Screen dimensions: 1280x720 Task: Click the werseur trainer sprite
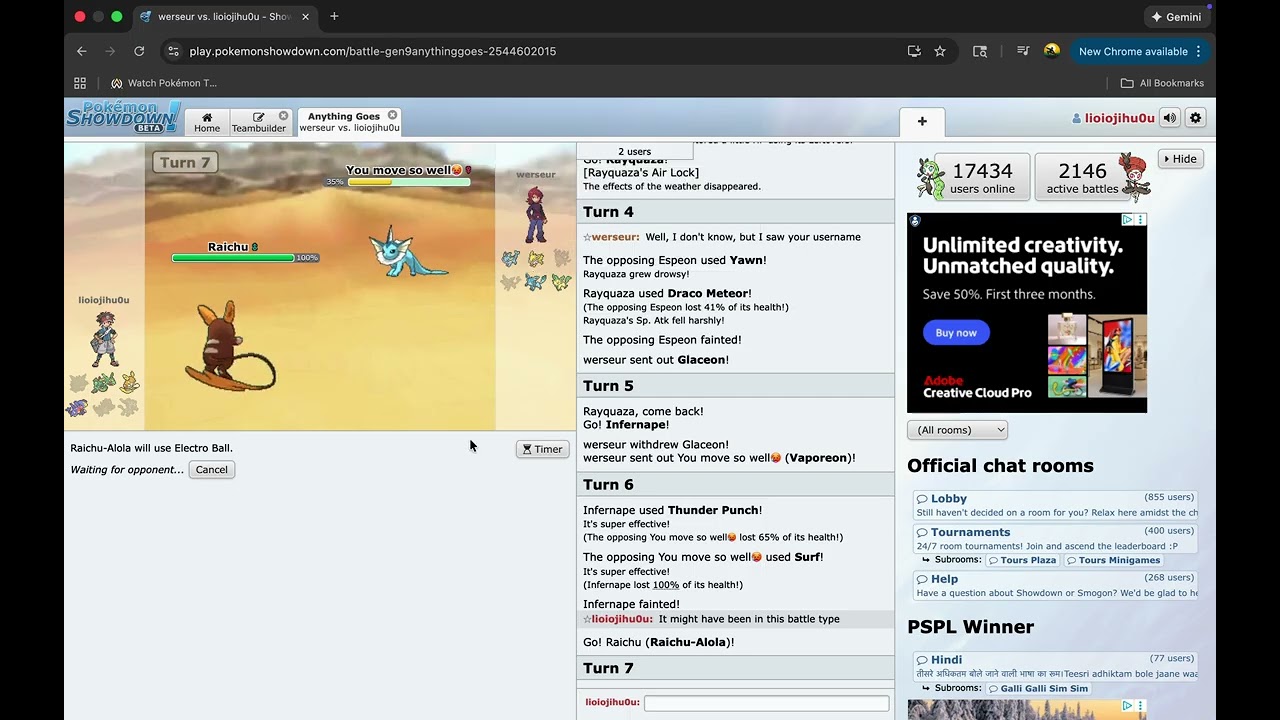(536, 214)
